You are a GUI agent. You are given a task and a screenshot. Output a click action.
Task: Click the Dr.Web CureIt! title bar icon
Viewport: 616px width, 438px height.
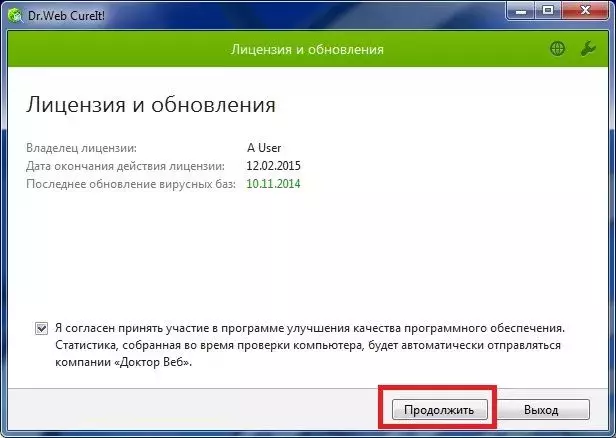coord(15,16)
